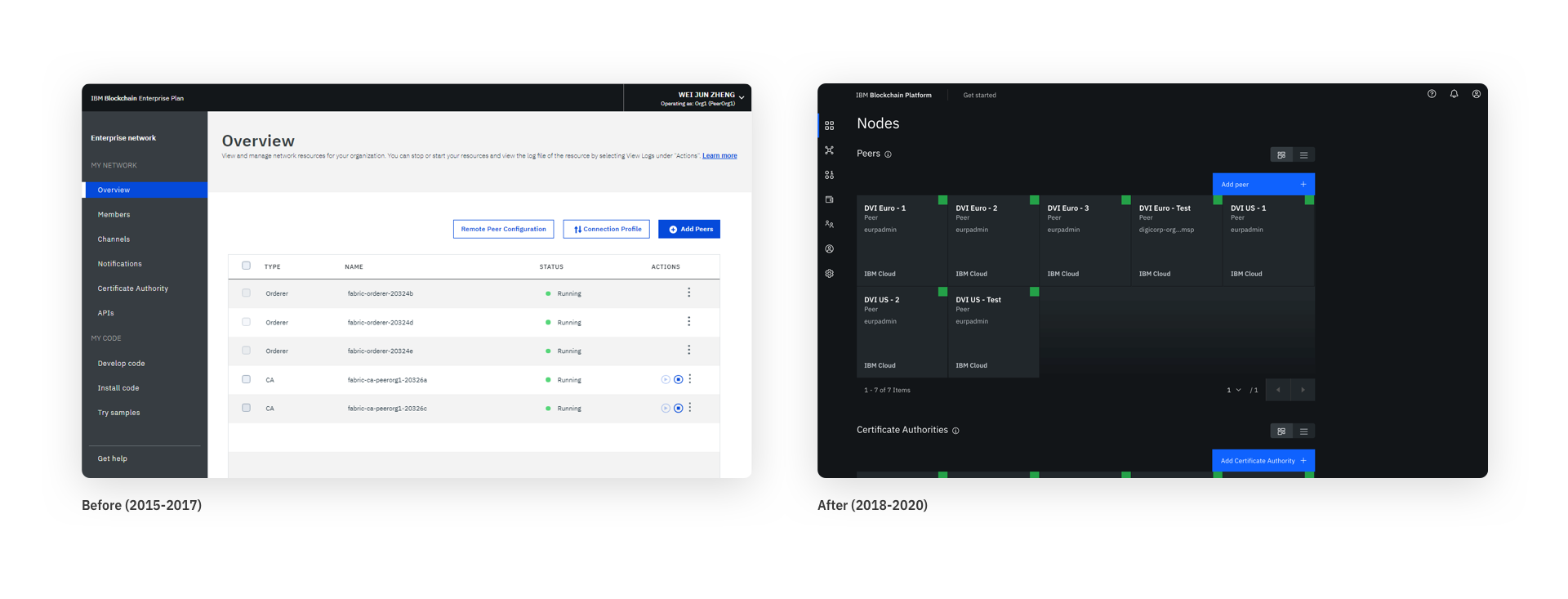The width and height of the screenshot is (1568, 599).
Task: Open actions menu for fabric-ca-peerorg1-20326c
Action: [690, 407]
